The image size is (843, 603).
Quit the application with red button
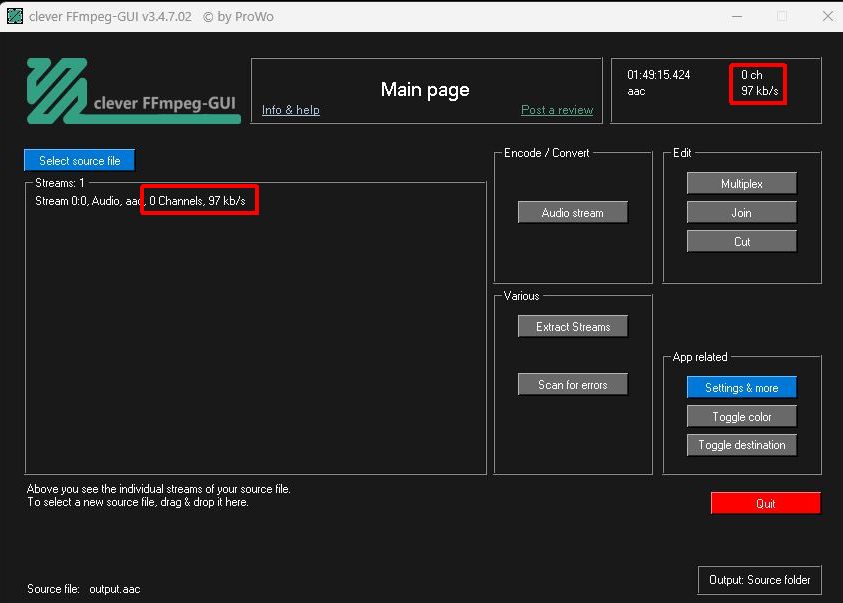[x=766, y=504]
